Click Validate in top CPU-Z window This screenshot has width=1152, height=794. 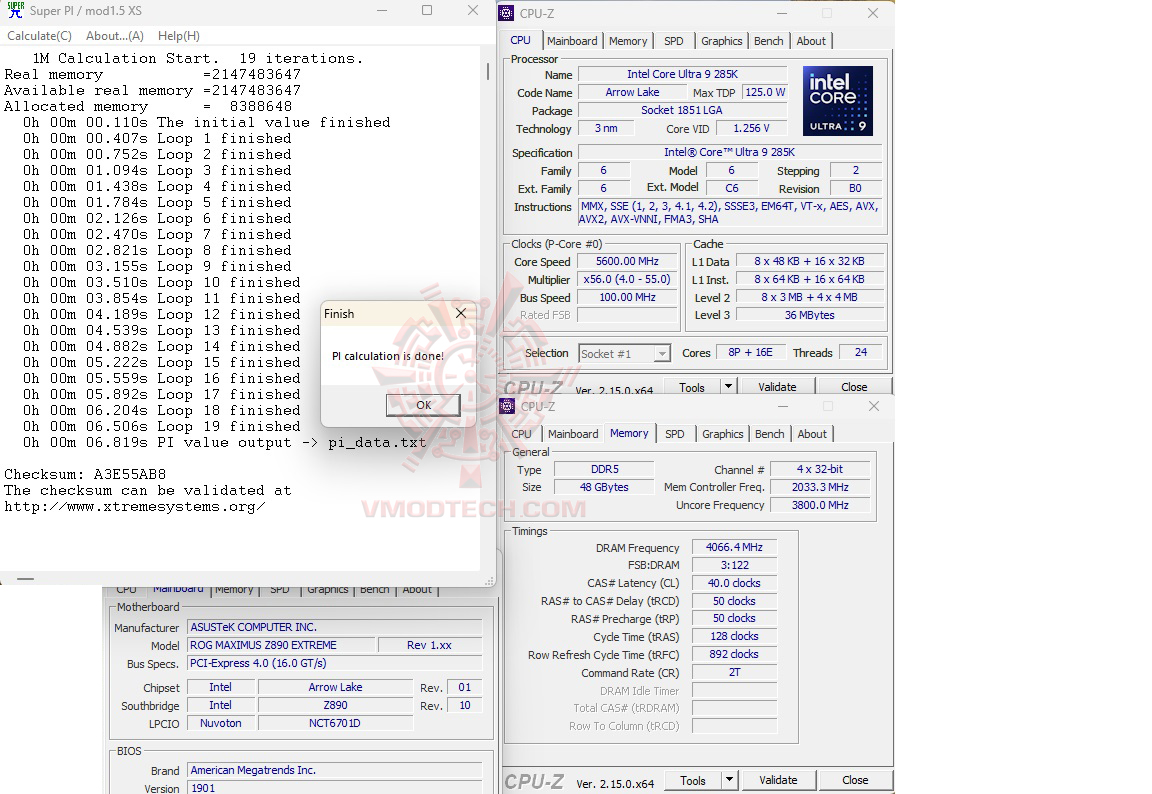click(x=777, y=387)
